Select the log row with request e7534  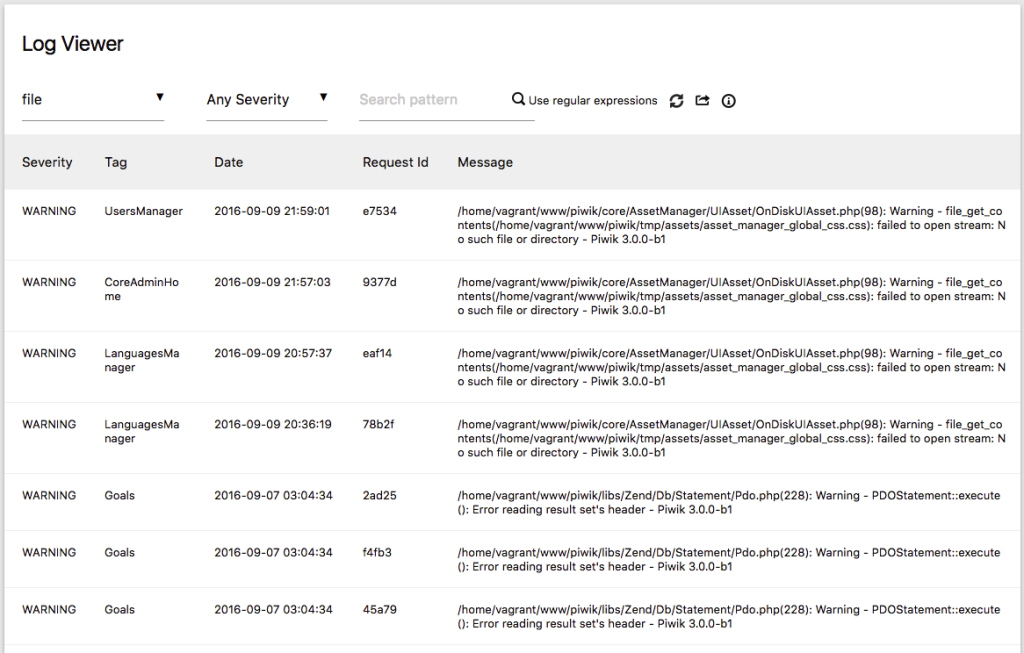(512, 225)
